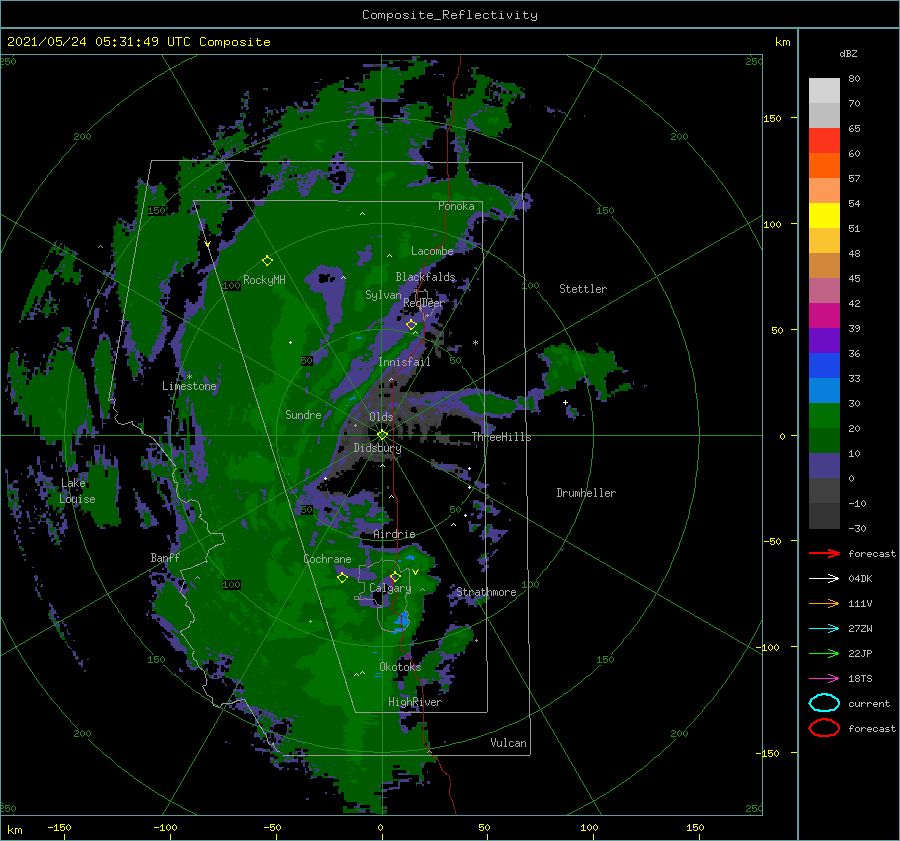Click the yellow diamond marker near Cochrane

coord(342,578)
